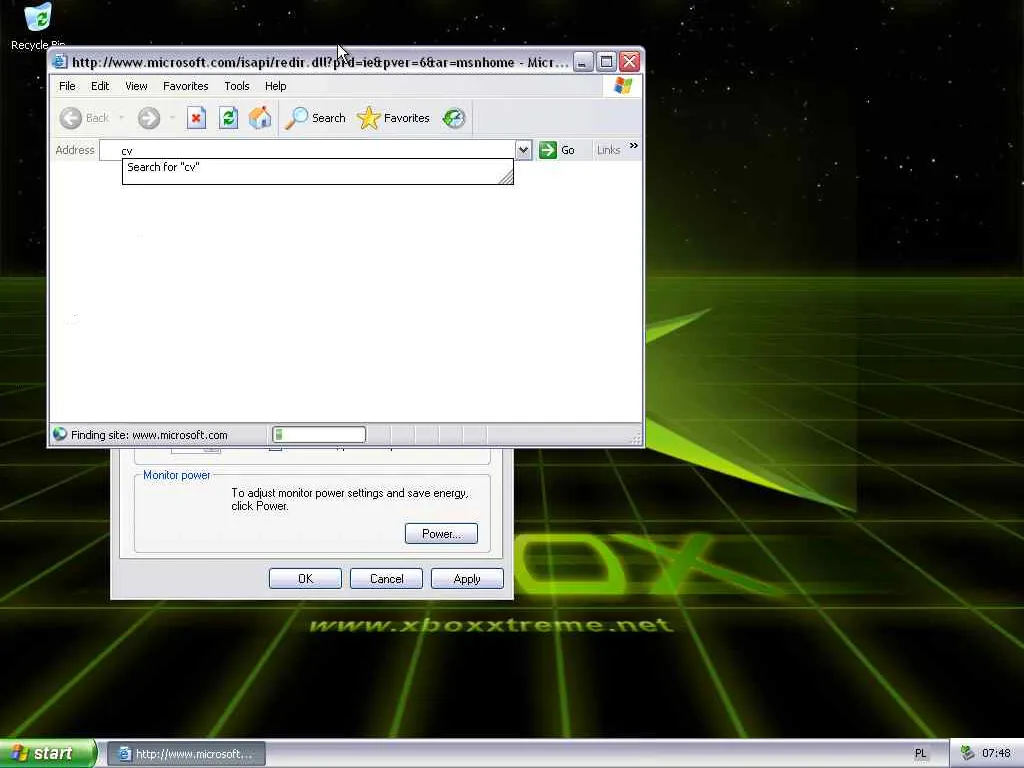Expand Forward button history dropdown arrow
The height and width of the screenshot is (768, 1024).
tap(172, 118)
